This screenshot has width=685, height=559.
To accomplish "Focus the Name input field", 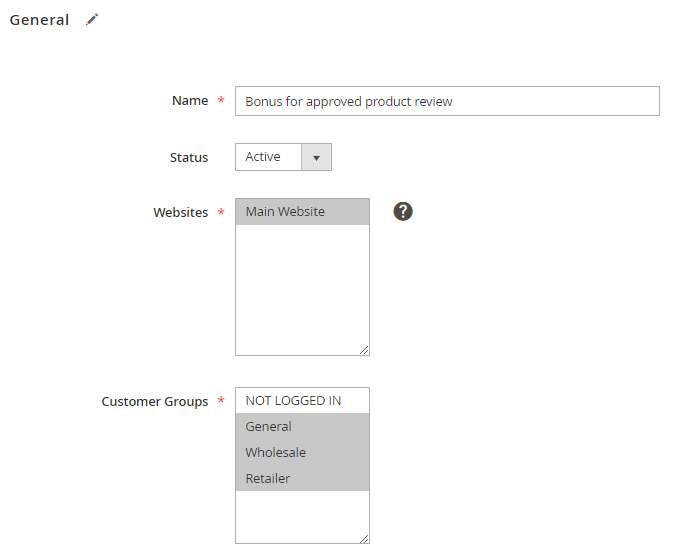I will (447, 101).
